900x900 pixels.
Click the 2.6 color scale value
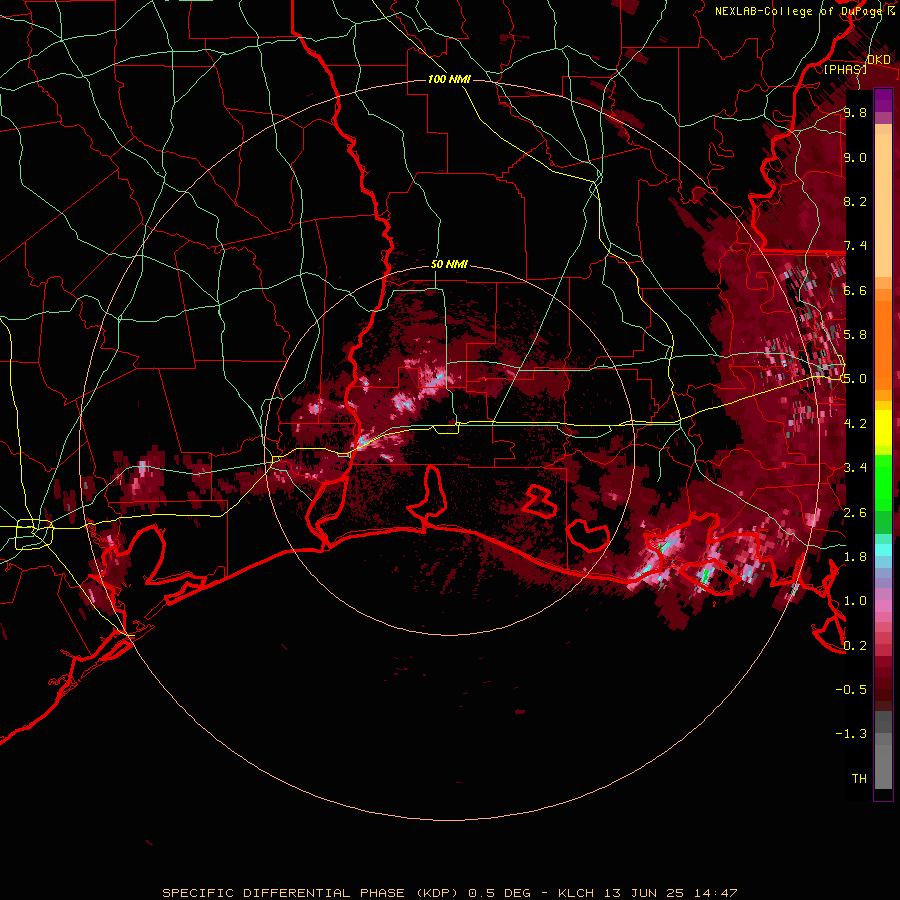tap(855, 512)
